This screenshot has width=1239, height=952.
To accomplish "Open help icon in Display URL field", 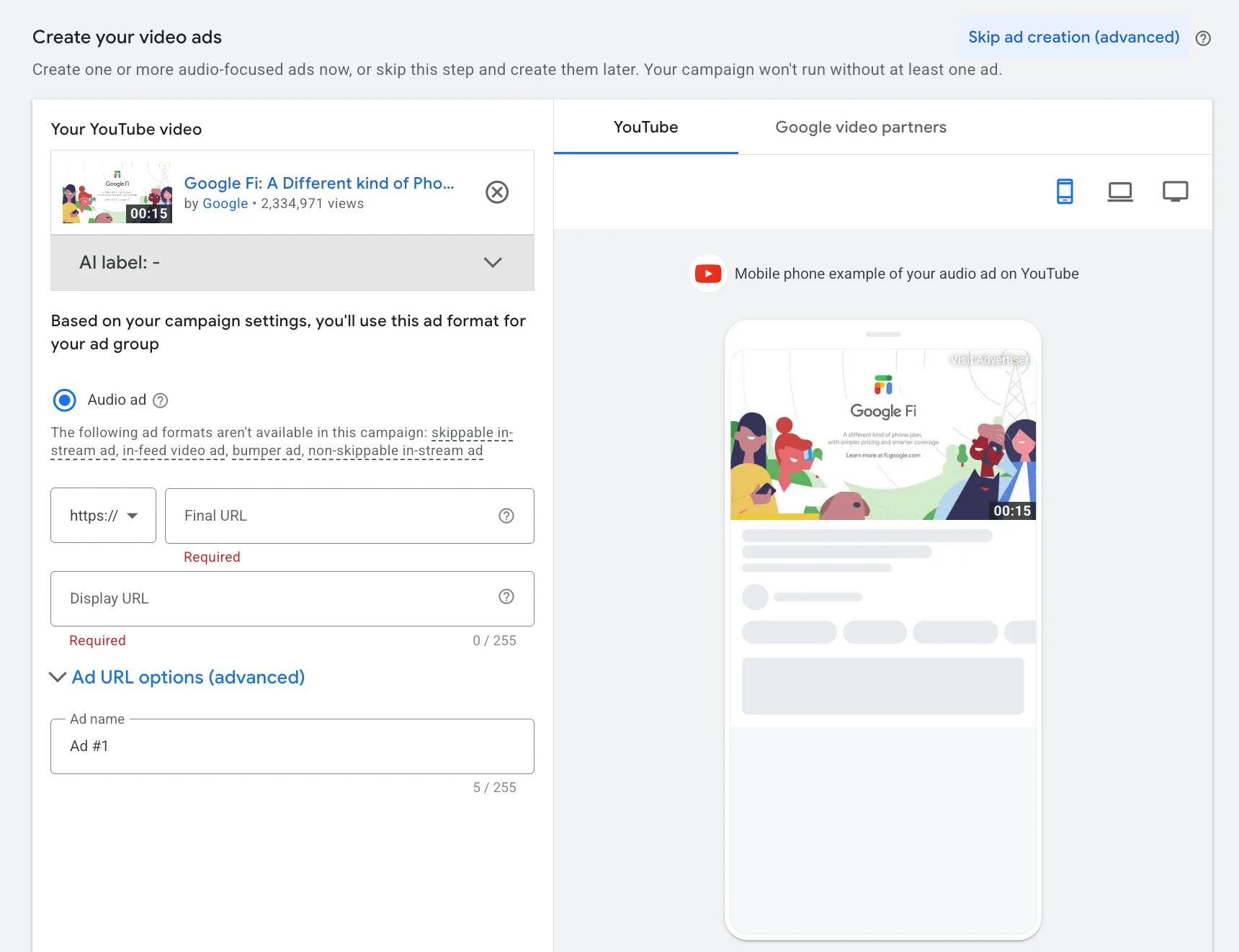I will tap(506, 596).
